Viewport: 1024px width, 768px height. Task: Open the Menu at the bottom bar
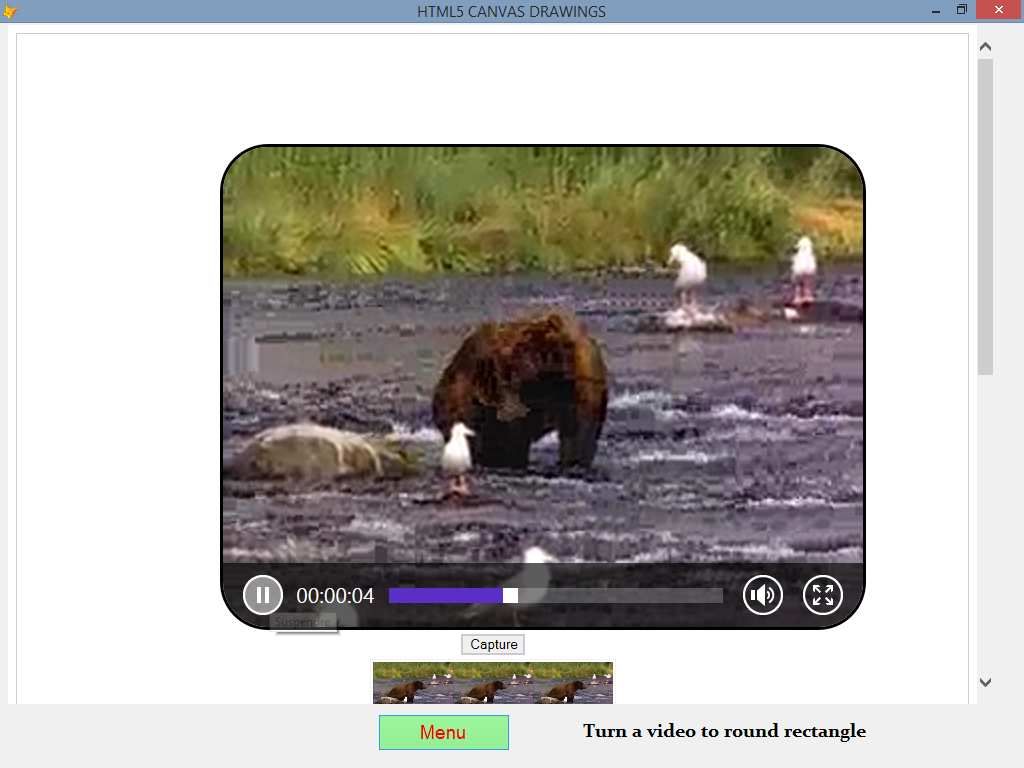(443, 732)
